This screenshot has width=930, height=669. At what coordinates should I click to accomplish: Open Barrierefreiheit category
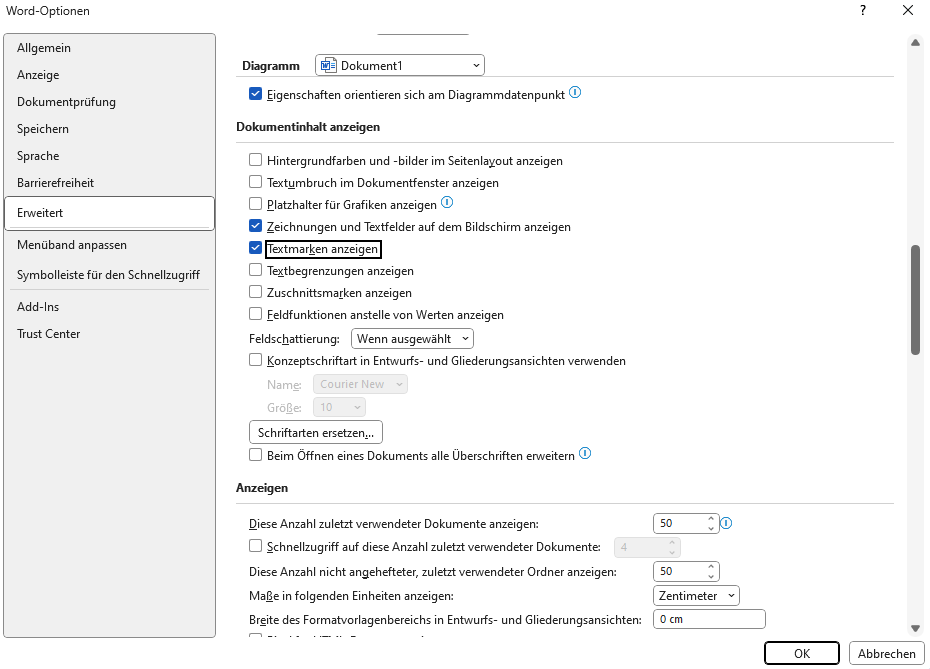[109, 183]
